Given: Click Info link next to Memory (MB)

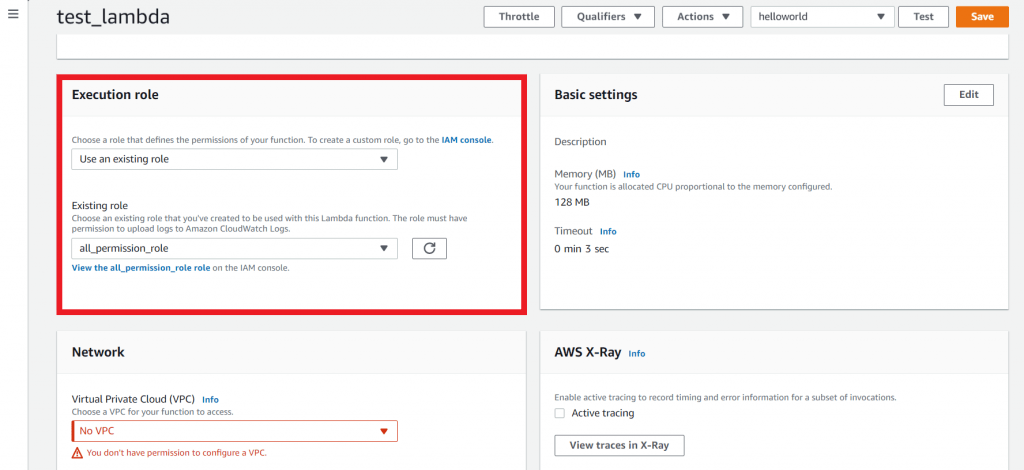Looking at the screenshot, I should pyautogui.click(x=631, y=174).
